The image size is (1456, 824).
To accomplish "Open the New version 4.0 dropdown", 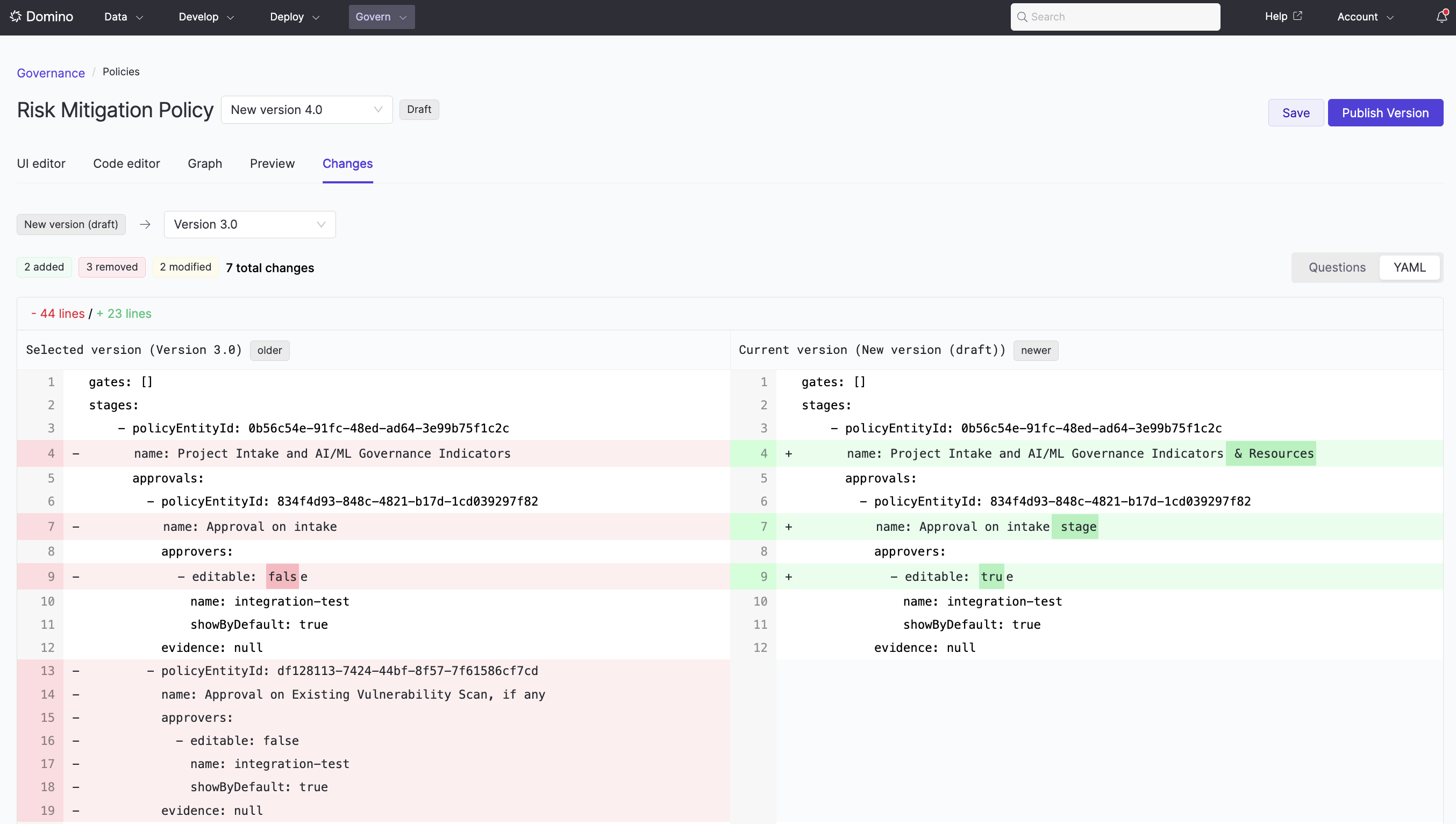I will (306, 110).
